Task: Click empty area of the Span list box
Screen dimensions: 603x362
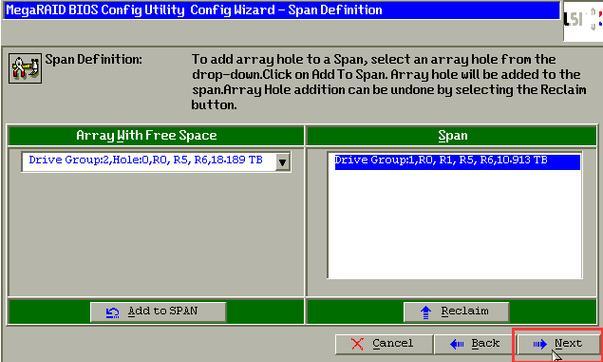Action: click(455, 223)
